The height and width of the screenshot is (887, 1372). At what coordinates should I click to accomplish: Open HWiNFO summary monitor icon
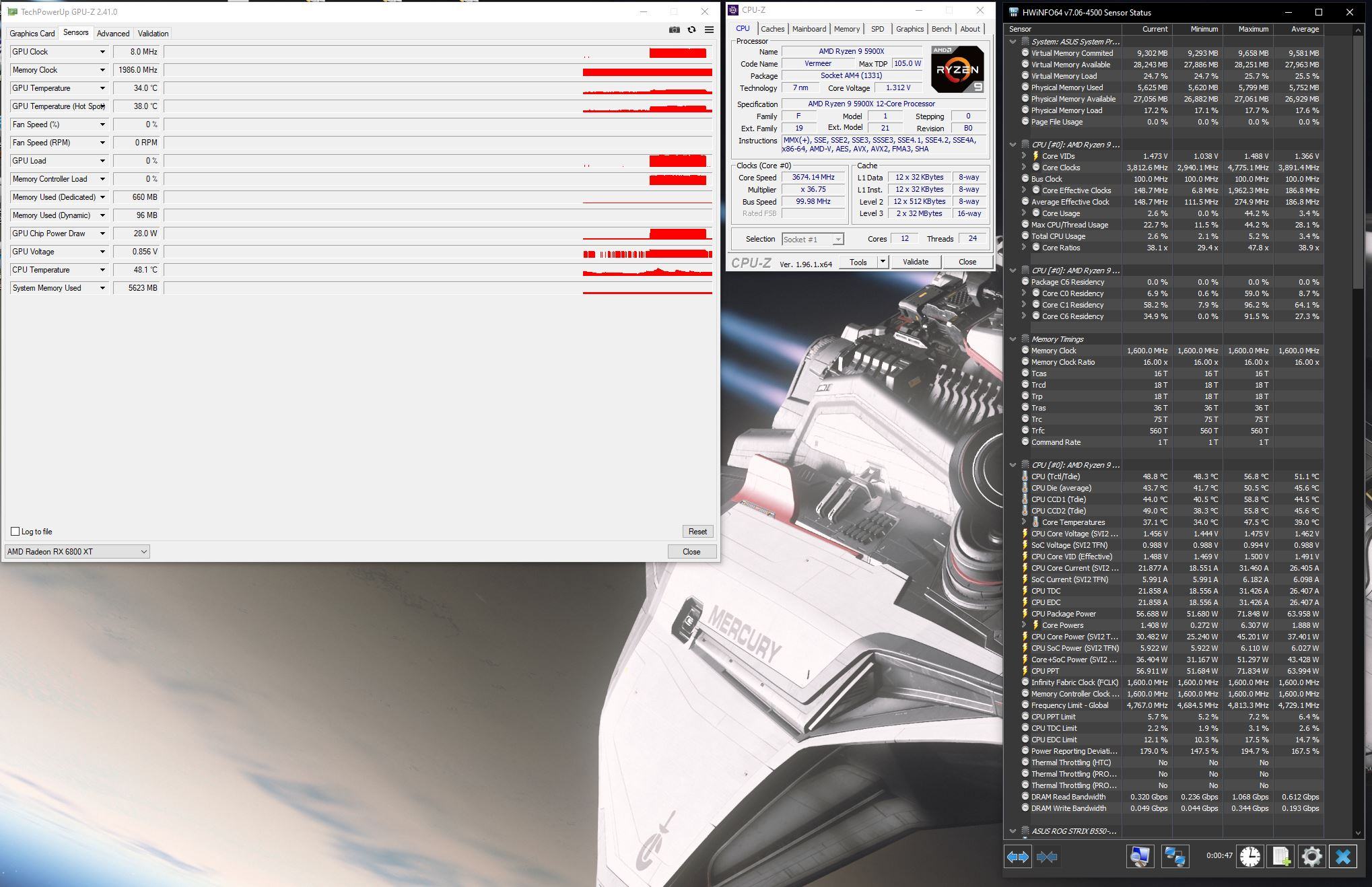point(1140,857)
